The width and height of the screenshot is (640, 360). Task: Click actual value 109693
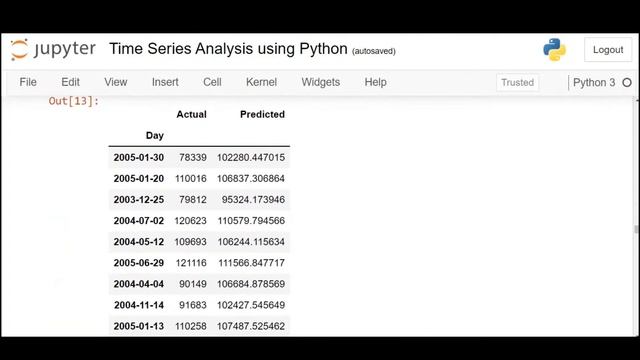(191, 242)
